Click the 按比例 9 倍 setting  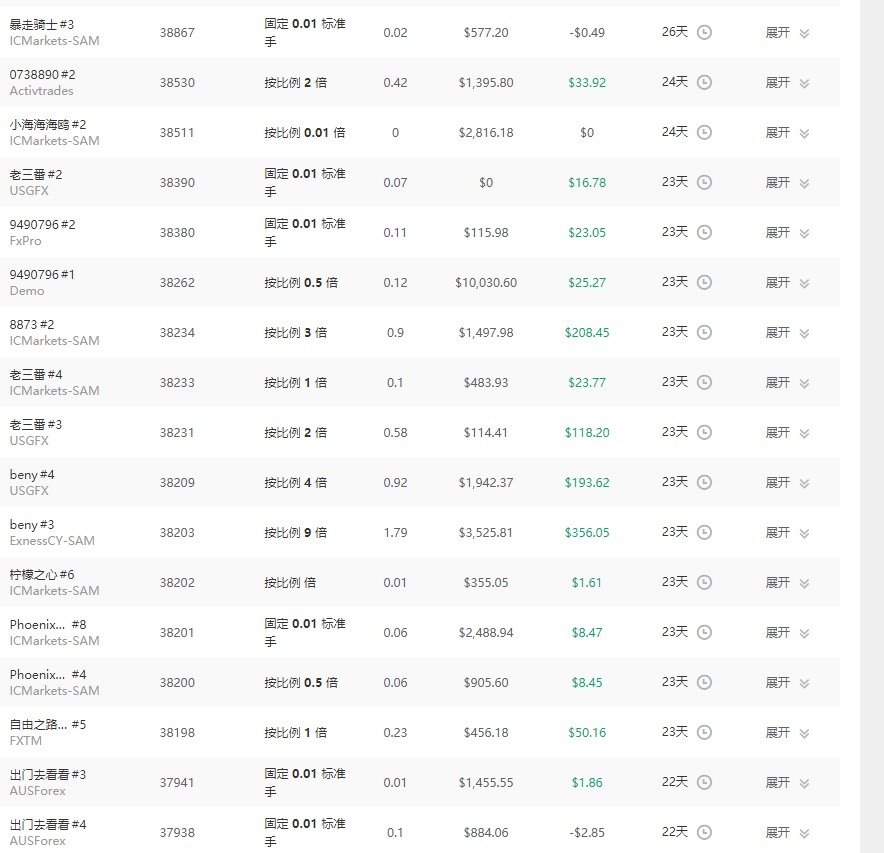pos(296,533)
